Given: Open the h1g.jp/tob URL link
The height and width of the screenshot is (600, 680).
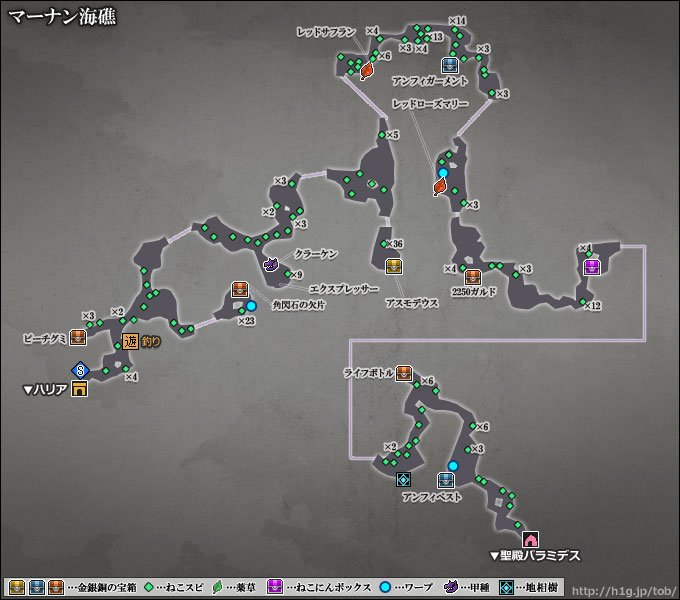Looking at the screenshot, I should [x=624, y=591].
